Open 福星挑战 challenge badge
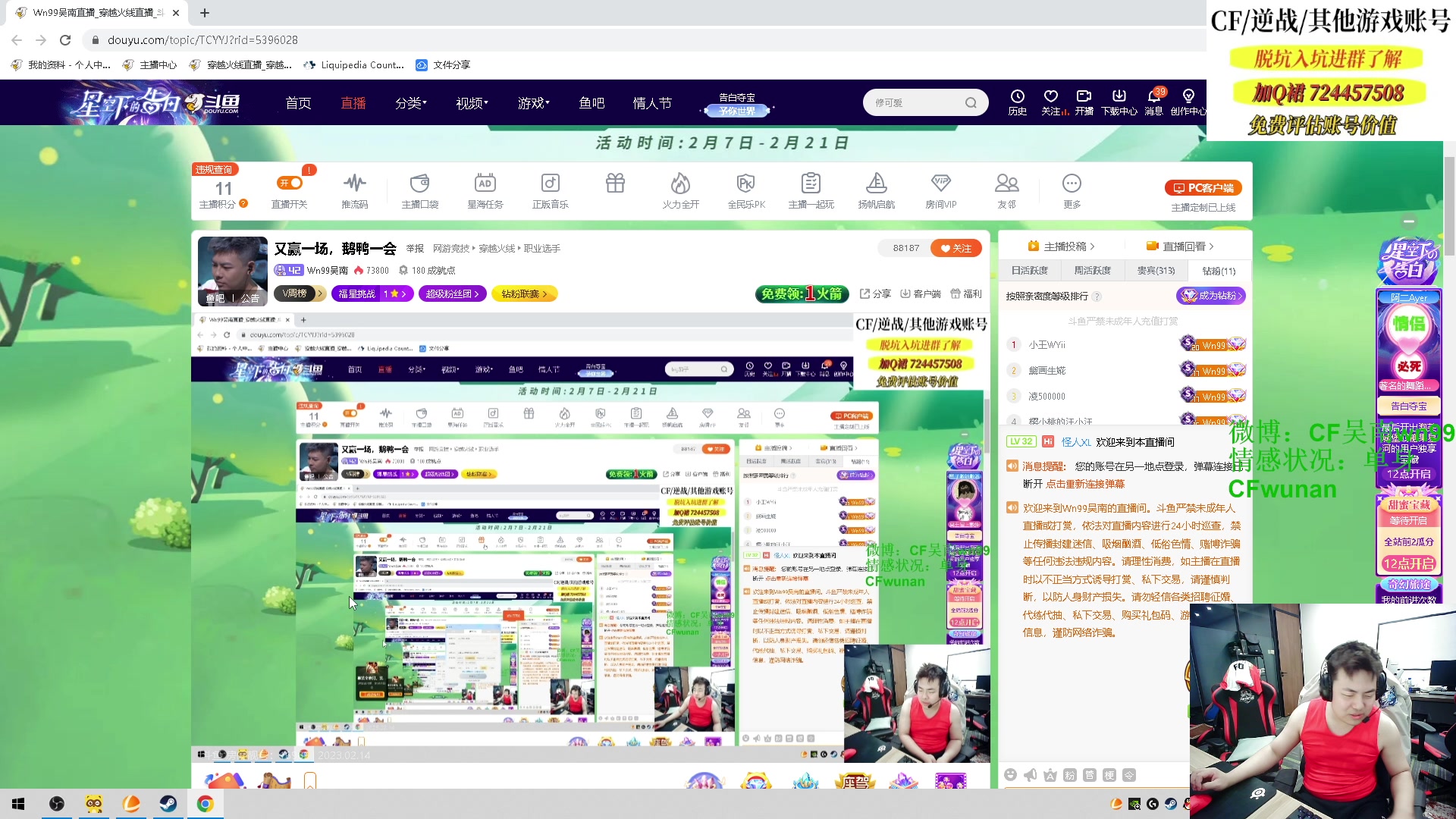1456x819 pixels. coord(372,293)
